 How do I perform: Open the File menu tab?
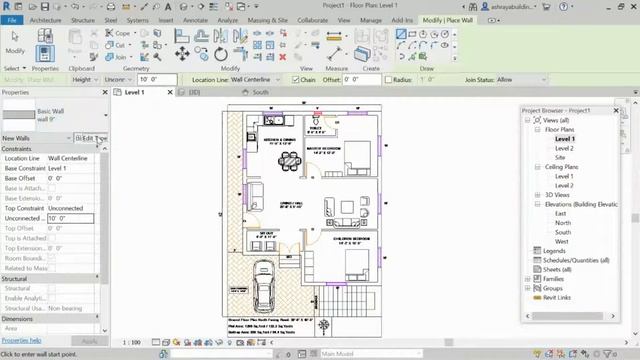[x=12, y=20]
